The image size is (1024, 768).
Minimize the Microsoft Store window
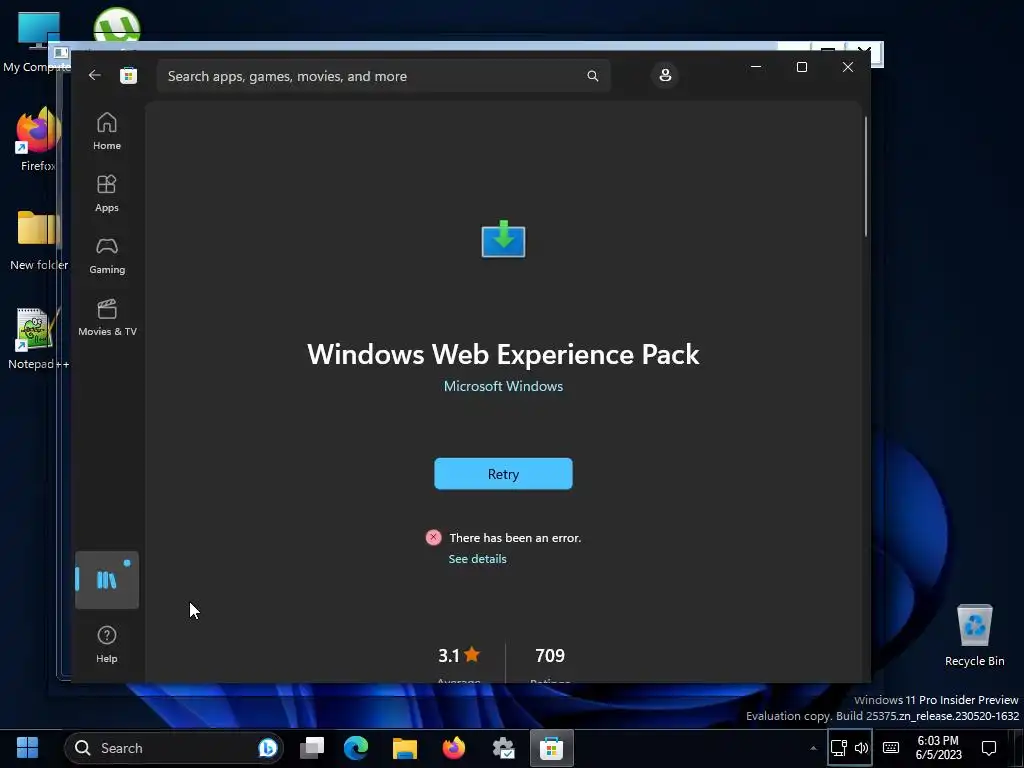(x=756, y=67)
